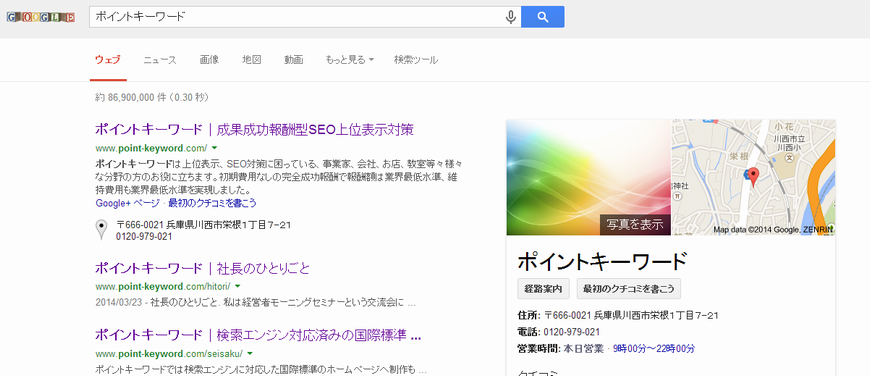Click the address line under first result
The height and width of the screenshot is (376, 870).
(x=204, y=225)
